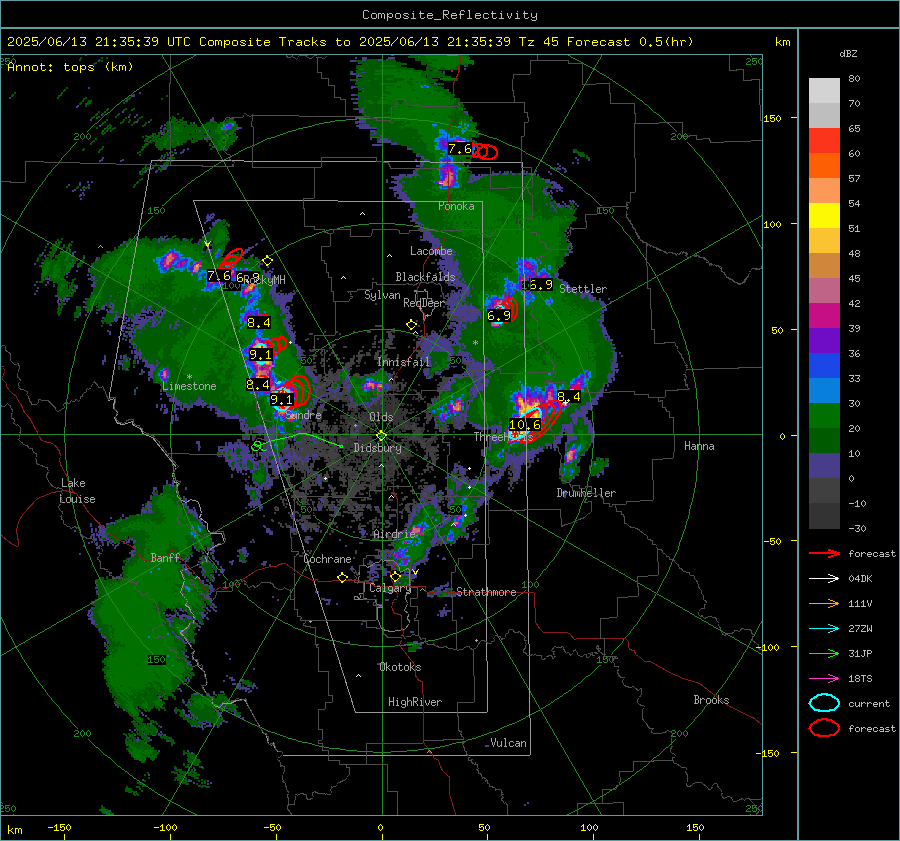
Task: Pick the yellow 54 dBZ color swatch
Action: (x=824, y=215)
